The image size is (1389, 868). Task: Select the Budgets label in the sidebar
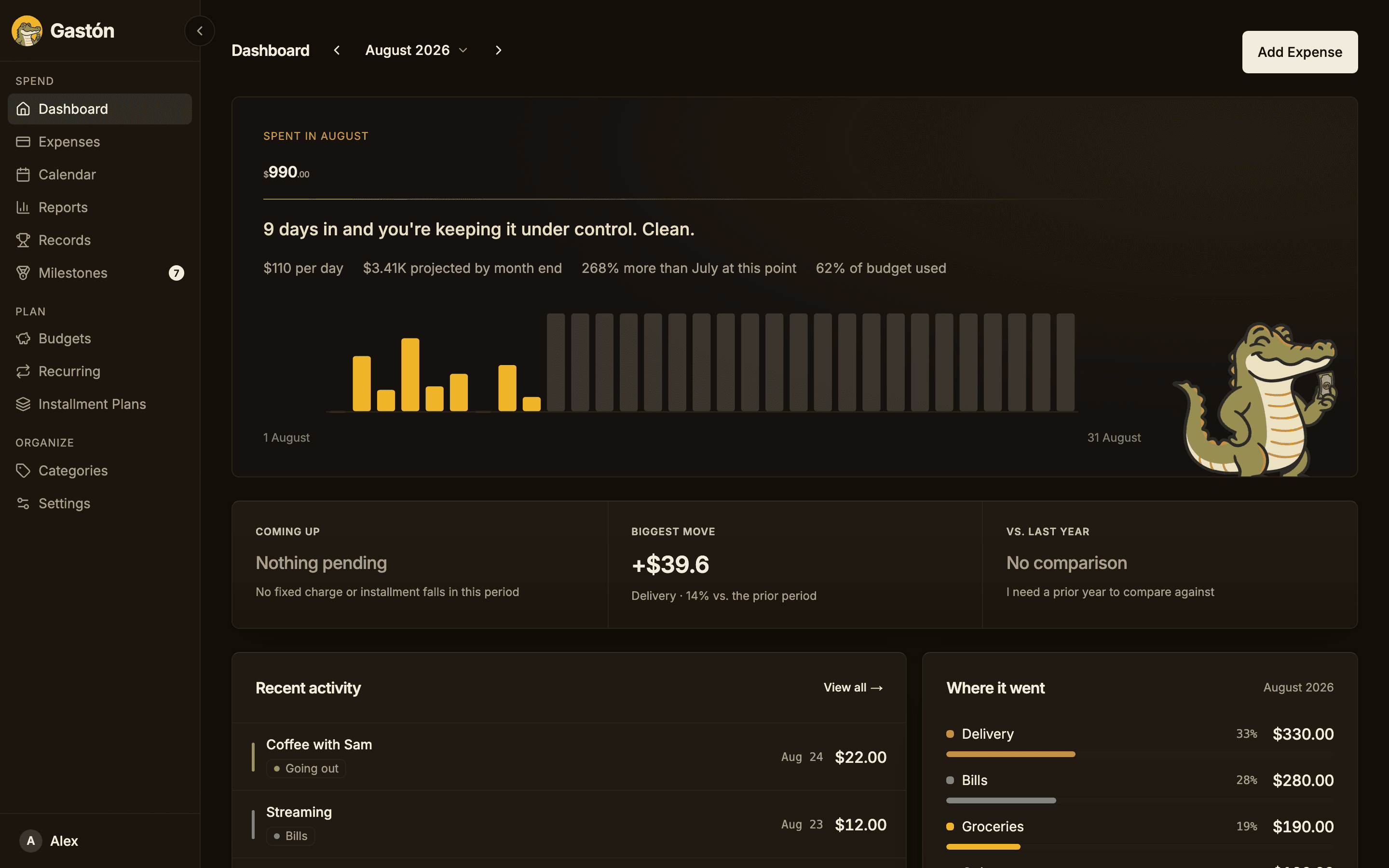65,339
